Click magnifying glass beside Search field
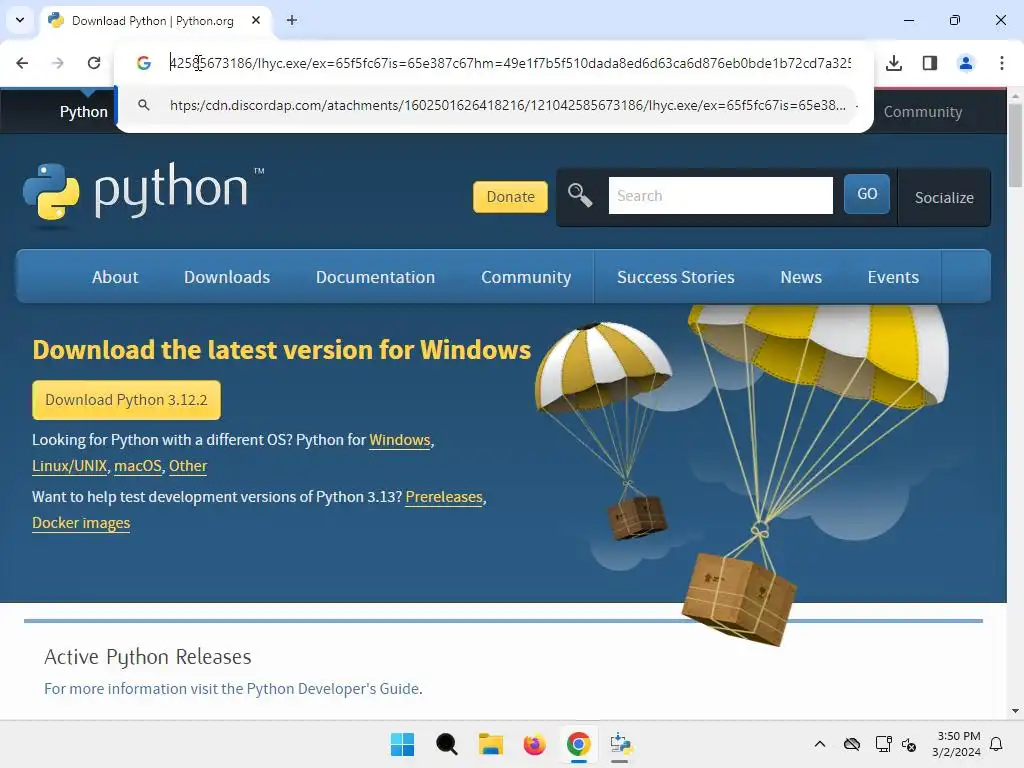The width and height of the screenshot is (1024, 768). tap(579, 195)
